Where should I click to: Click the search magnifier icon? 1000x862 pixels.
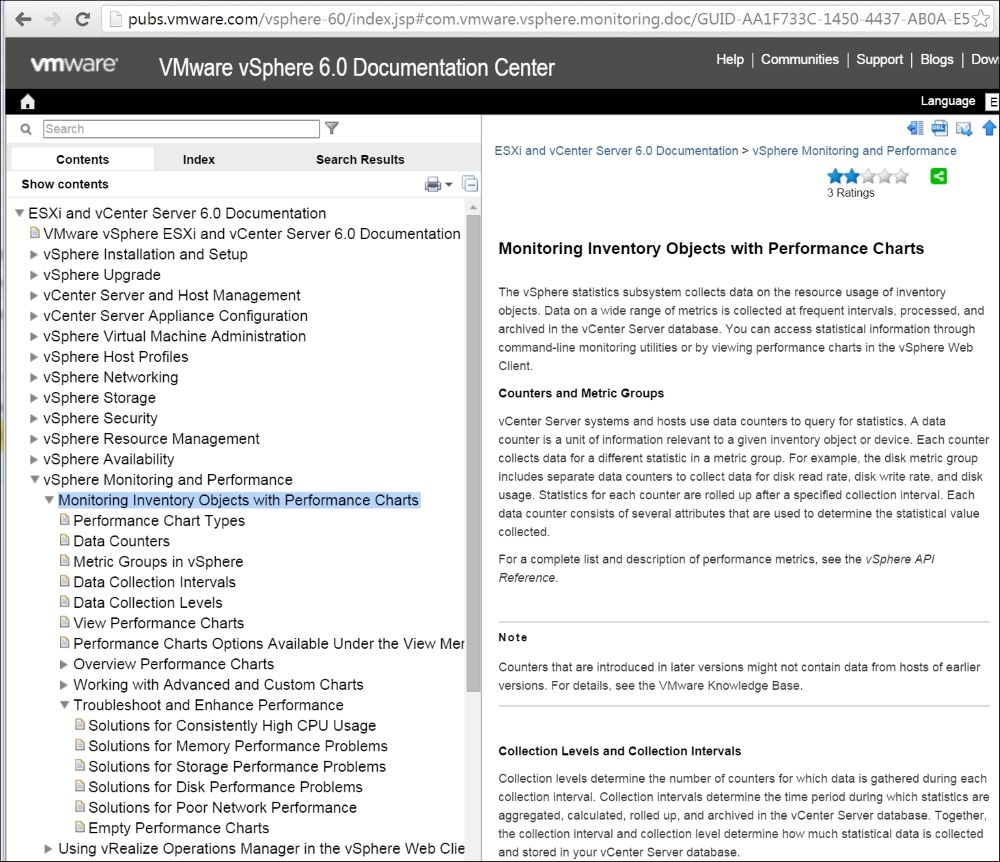coord(26,129)
